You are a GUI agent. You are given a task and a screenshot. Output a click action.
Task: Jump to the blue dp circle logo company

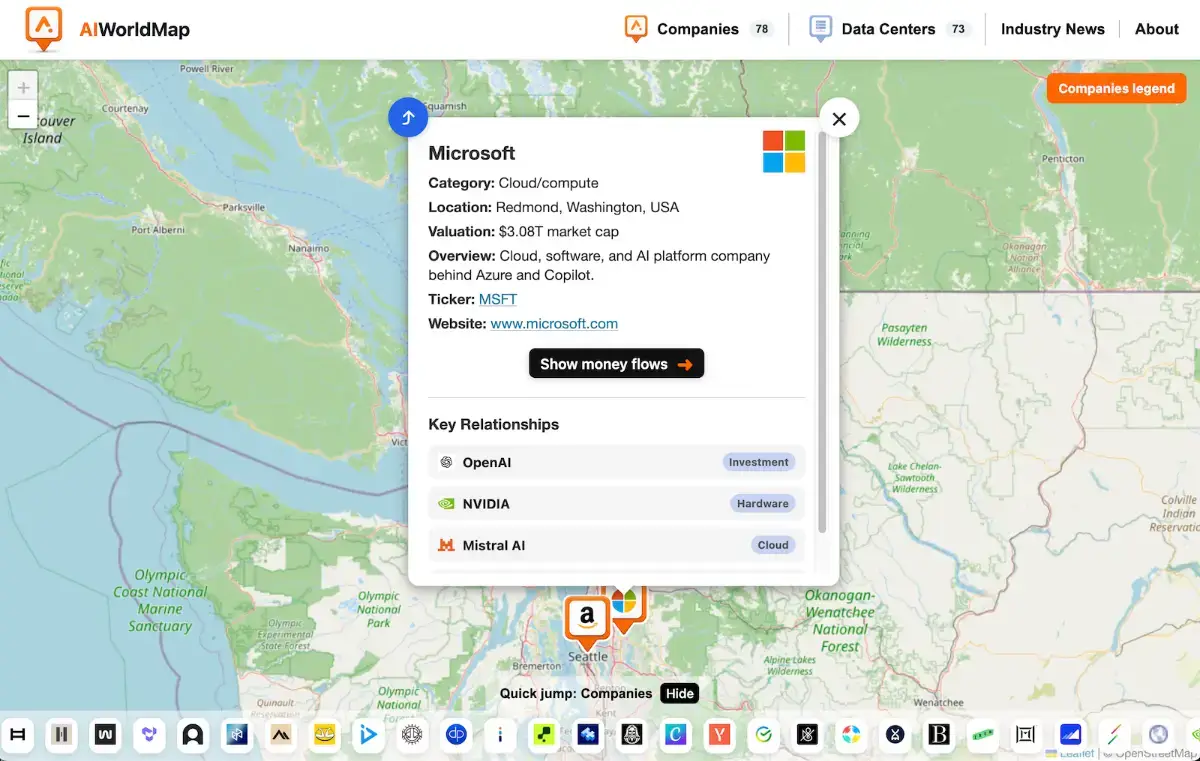click(x=456, y=735)
